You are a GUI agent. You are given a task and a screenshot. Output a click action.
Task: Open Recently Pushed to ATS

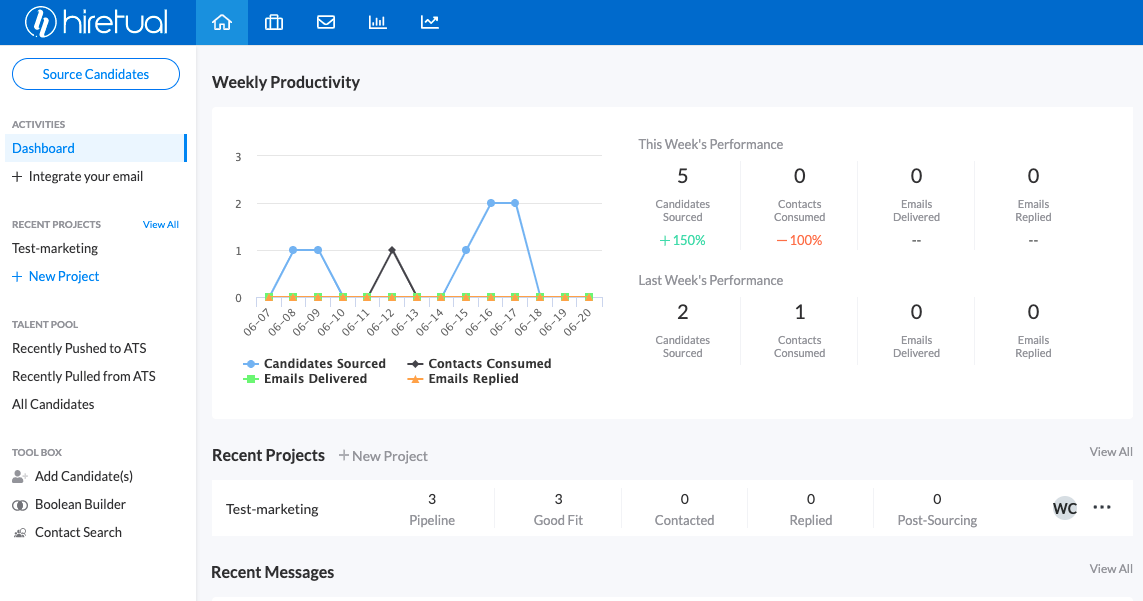[x=79, y=349]
